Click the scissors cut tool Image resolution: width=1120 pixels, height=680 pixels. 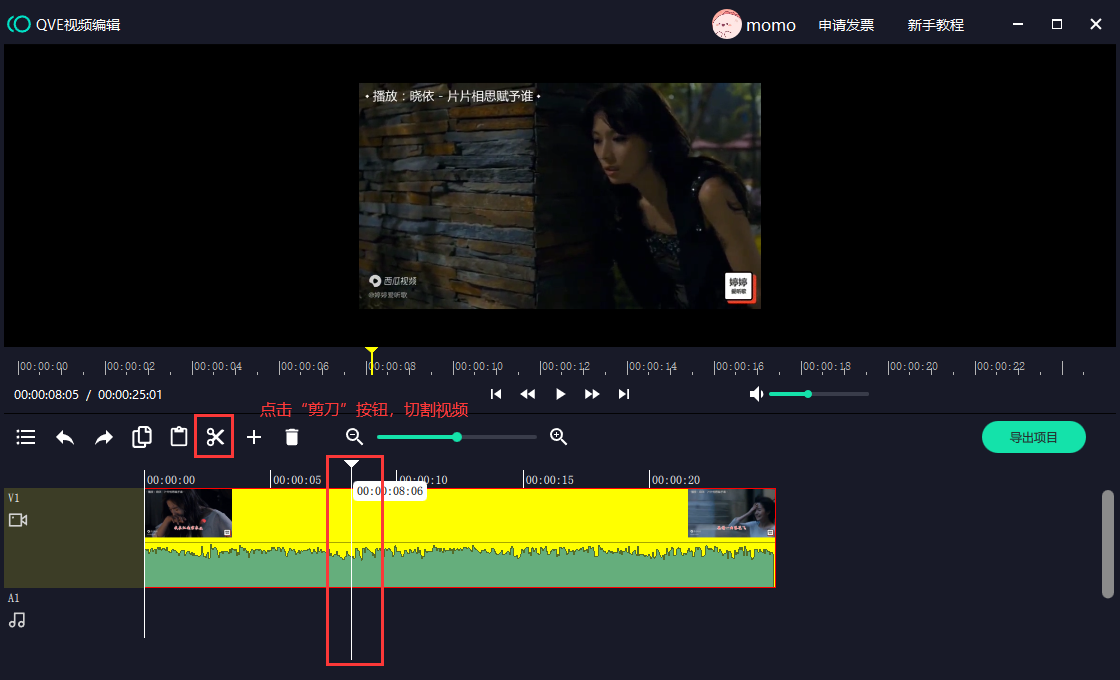[215, 437]
